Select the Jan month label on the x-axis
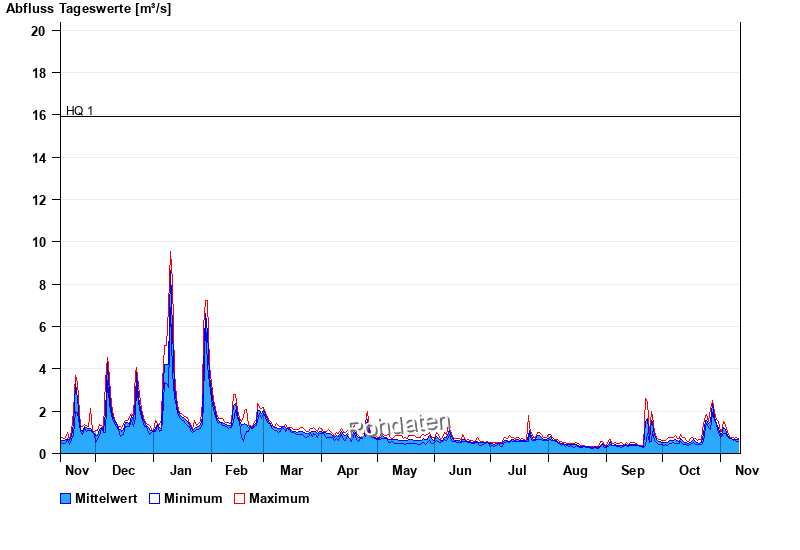 coord(181,470)
